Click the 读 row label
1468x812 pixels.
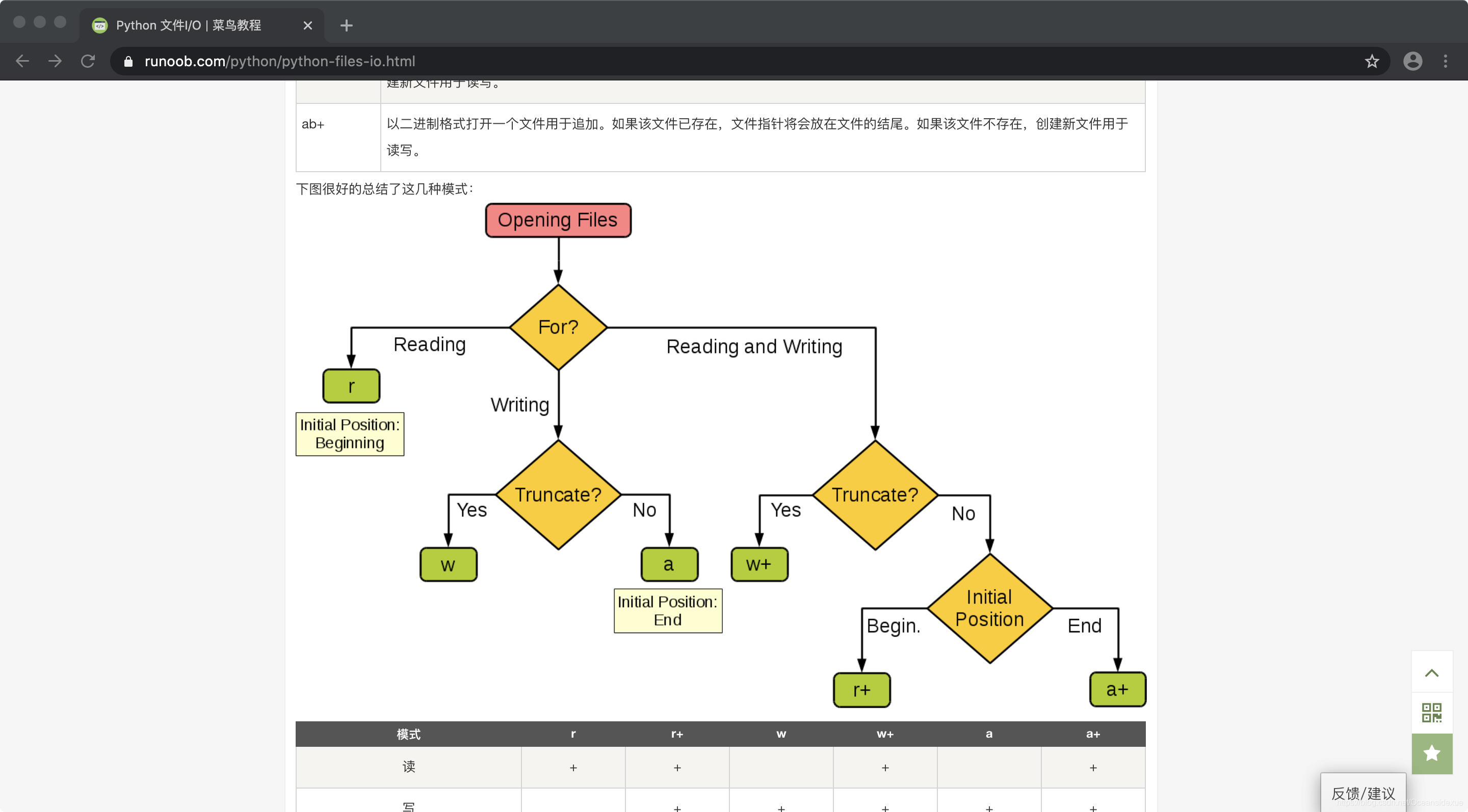[409, 767]
